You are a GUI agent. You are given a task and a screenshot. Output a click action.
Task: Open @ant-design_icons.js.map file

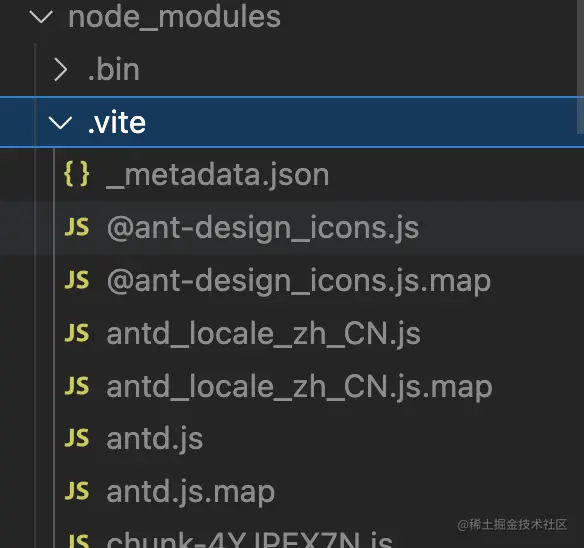point(299,281)
